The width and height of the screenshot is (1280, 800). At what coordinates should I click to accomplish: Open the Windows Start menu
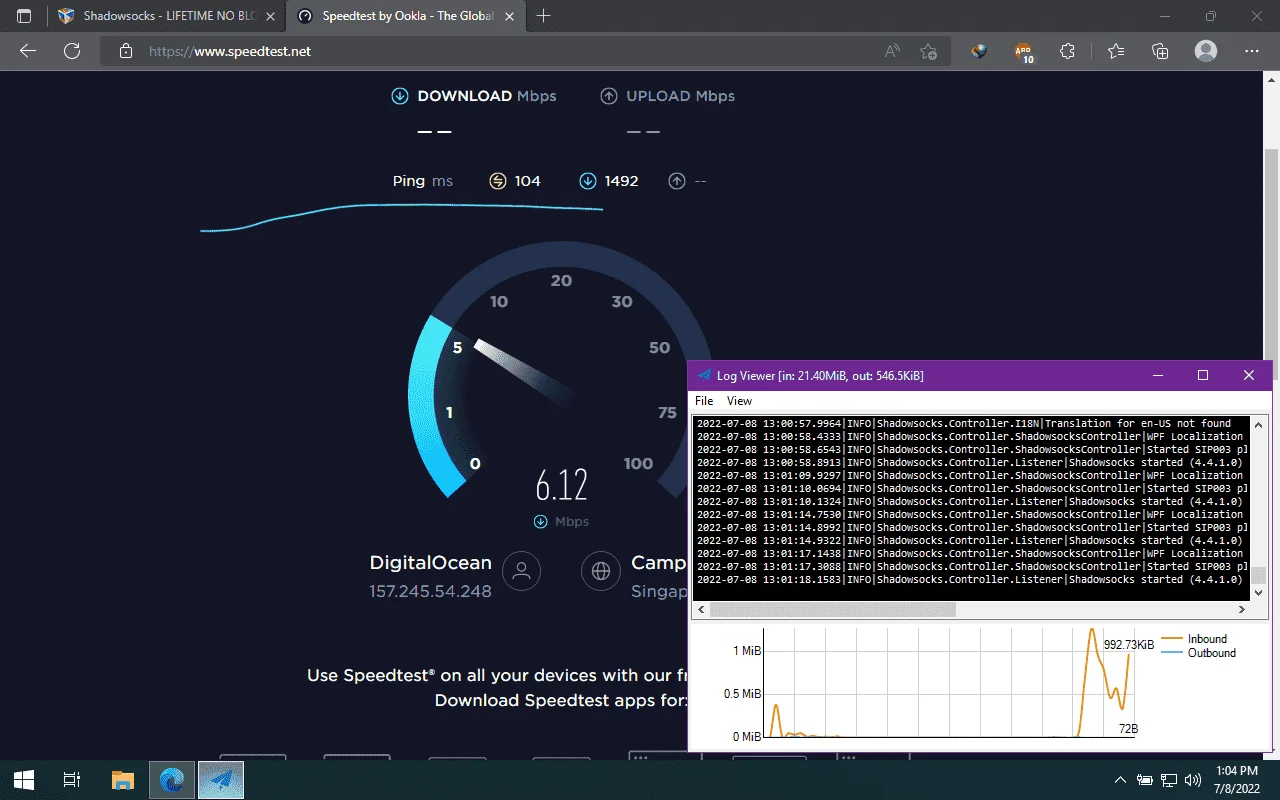click(x=24, y=780)
